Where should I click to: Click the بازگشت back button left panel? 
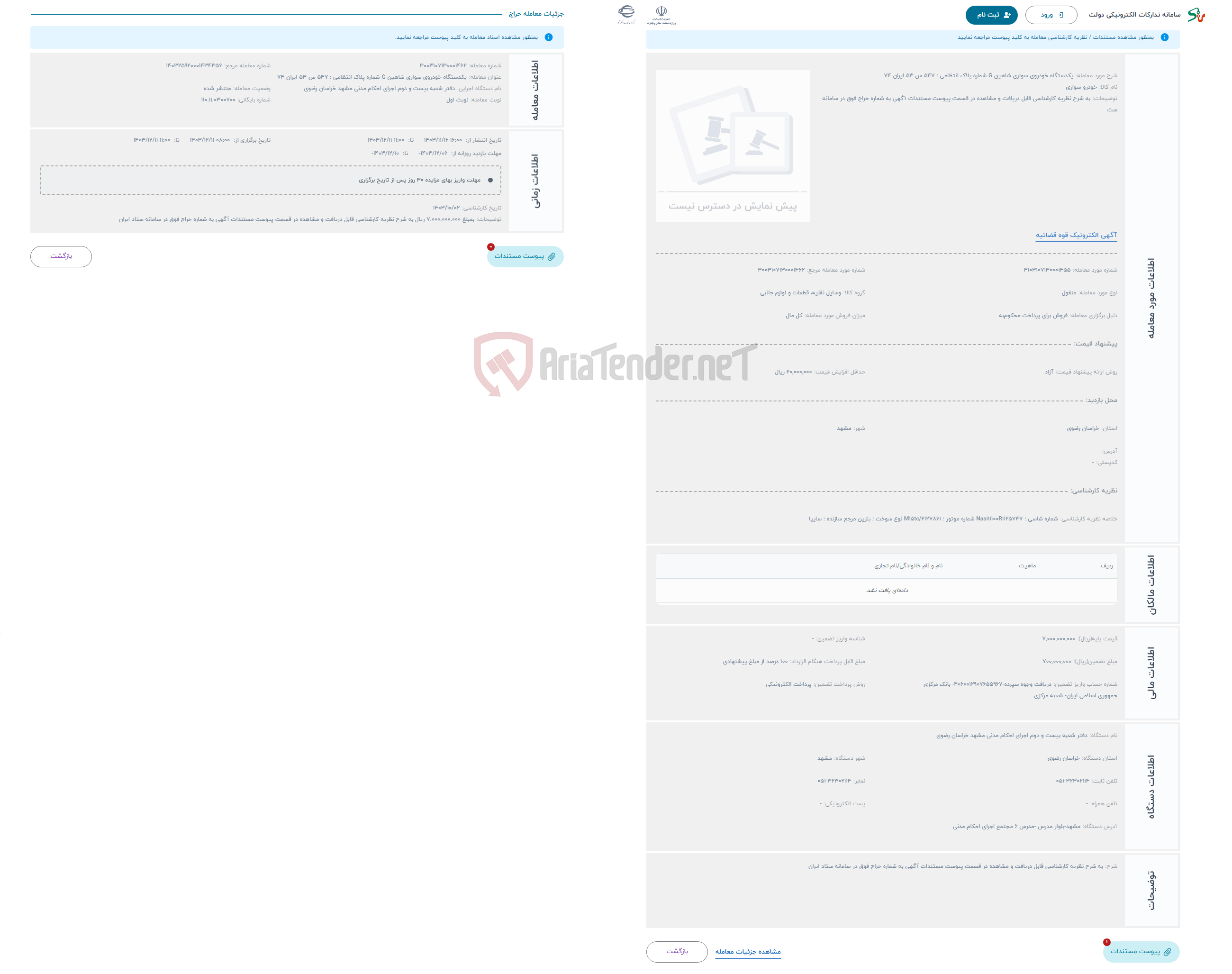click(62, 256)
